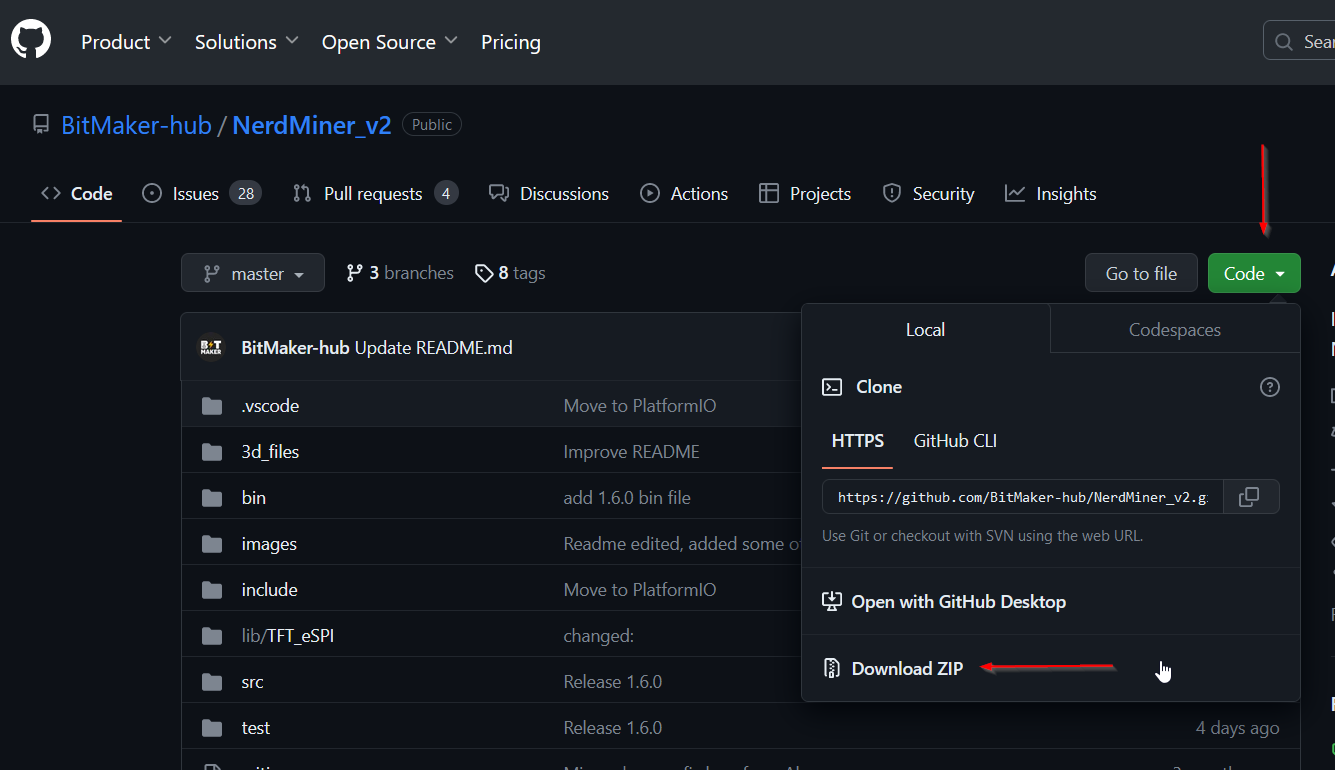
Task: Click the tag icon beside 8 tags
Action: 484,273
